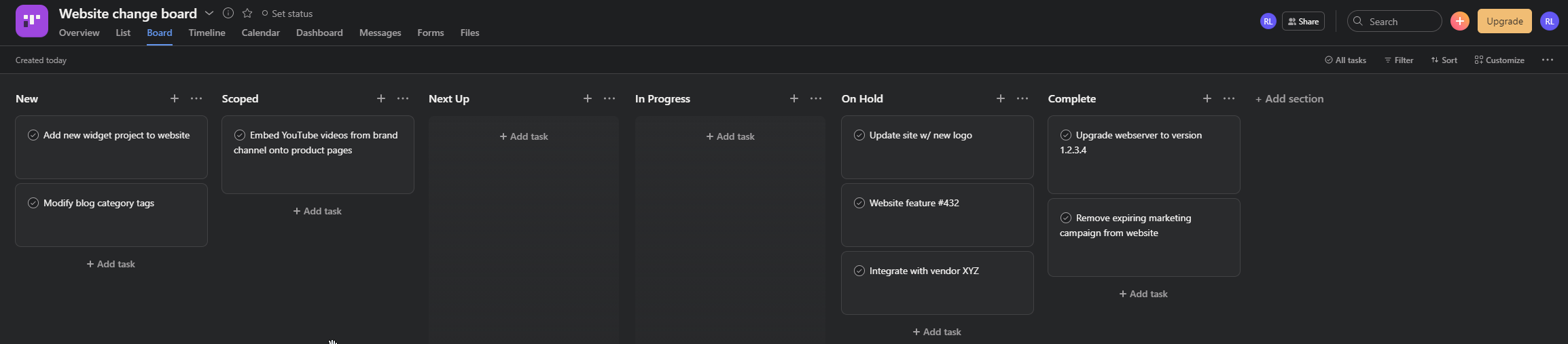The width and height of the screenshot is (1568, 344).
Task: Star the Website change board project
Action: pyautogui.click(x=247, y=14)
